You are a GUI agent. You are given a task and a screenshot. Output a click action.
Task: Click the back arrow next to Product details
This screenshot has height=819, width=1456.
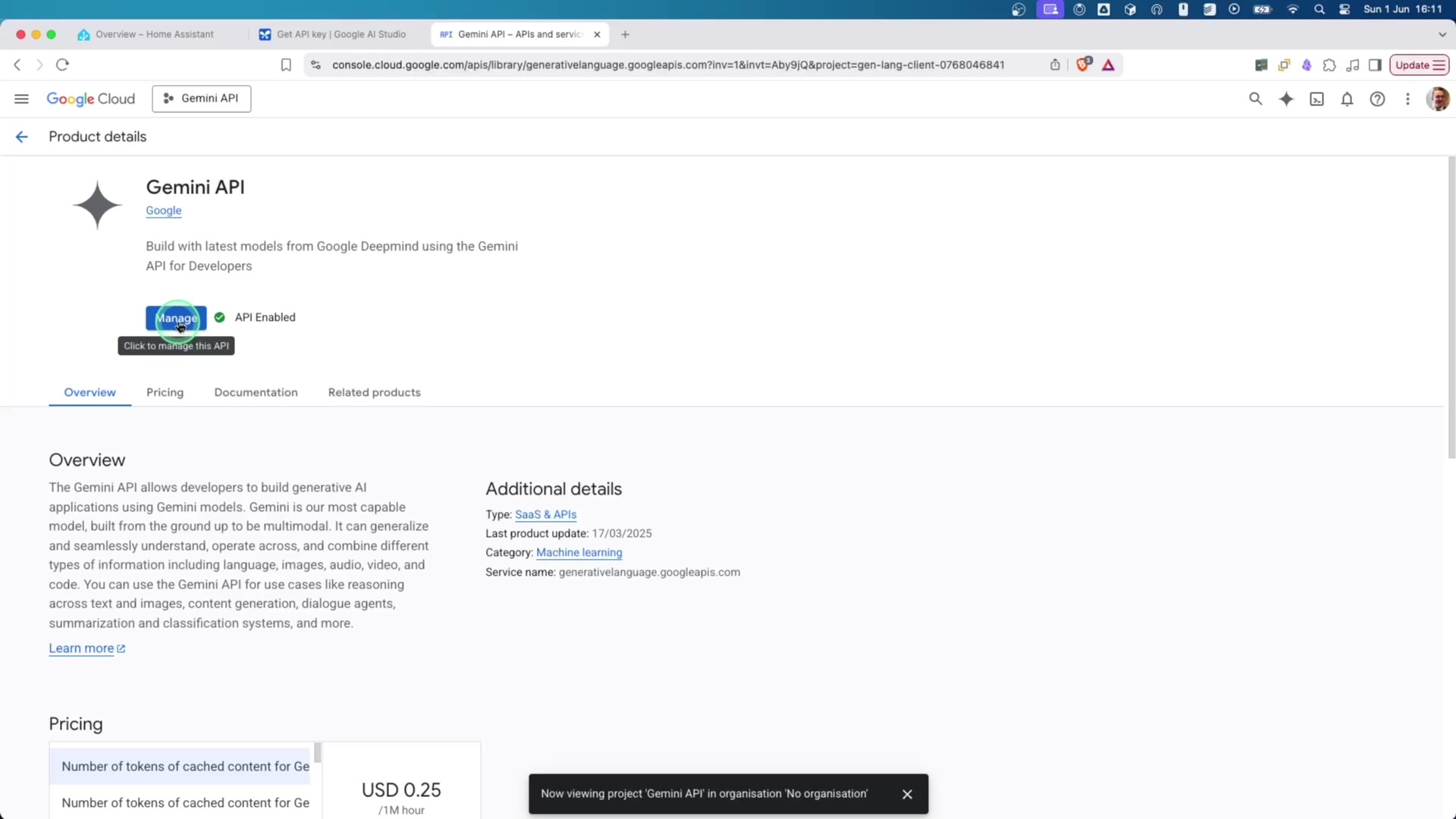pos(21,136)
